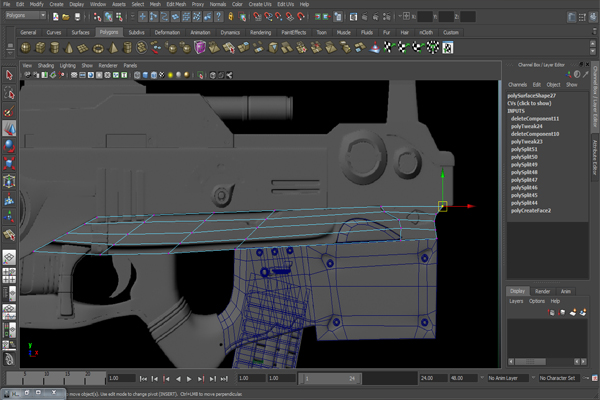The image size is (600, 400).
Task: Create a polygon cube from shelf
Action: [40, 48]
